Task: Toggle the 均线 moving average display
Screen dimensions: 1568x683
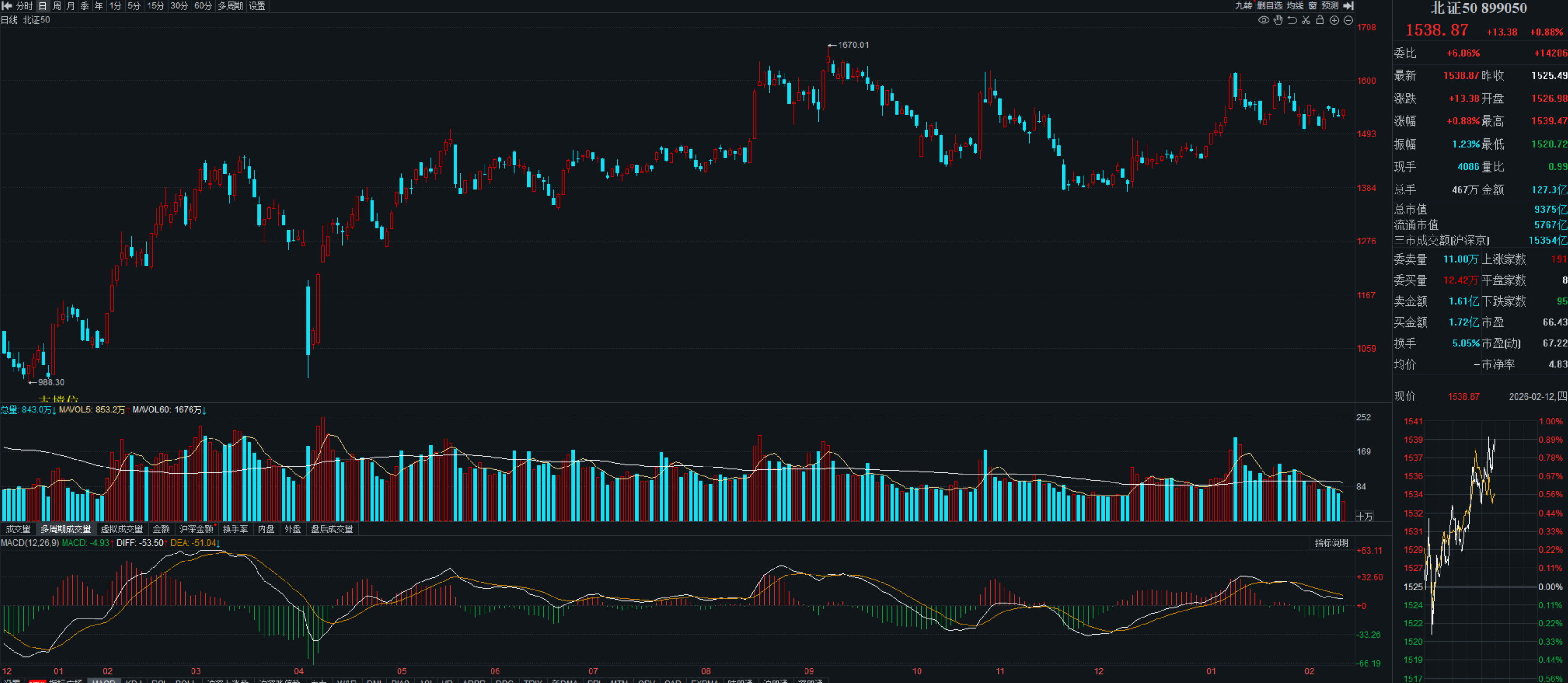Action: 1295,6
